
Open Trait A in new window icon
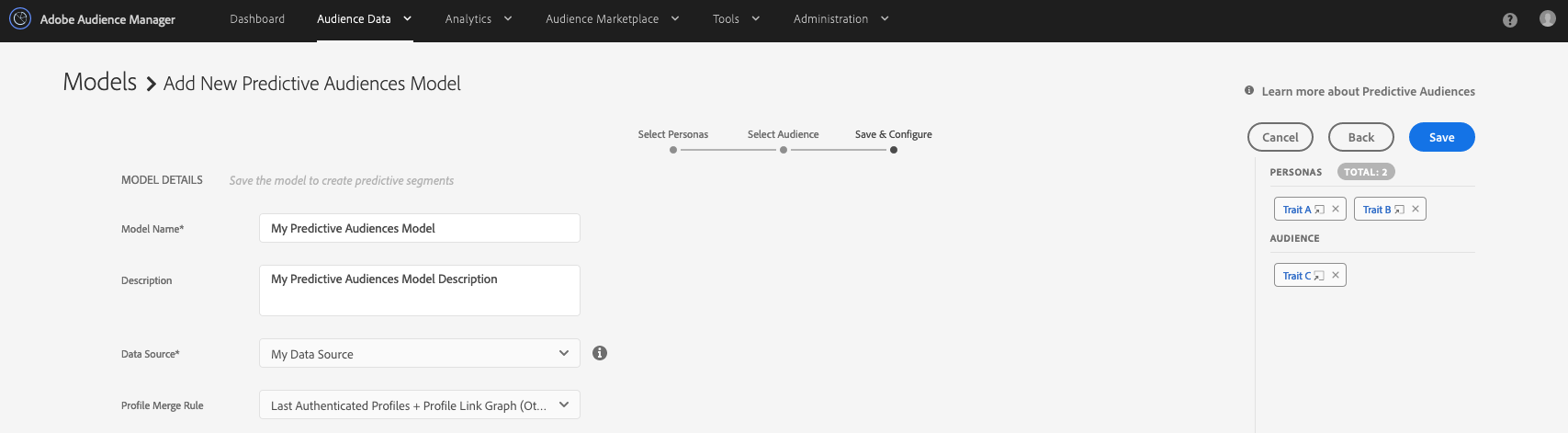click(1319, 210)
